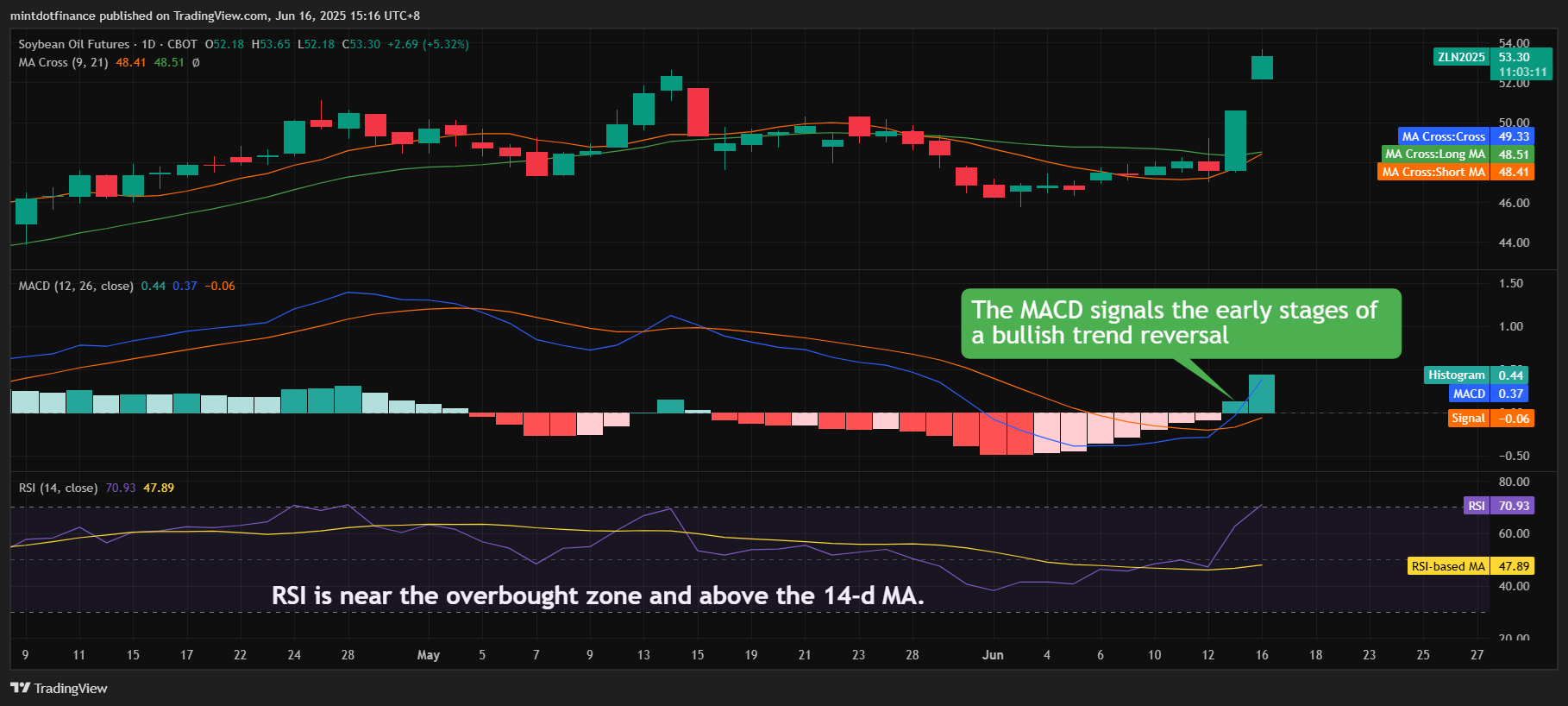This screenshot has width=1568, height=706.
Task: Click the open price O52.18
Action: tap(224, 44)
